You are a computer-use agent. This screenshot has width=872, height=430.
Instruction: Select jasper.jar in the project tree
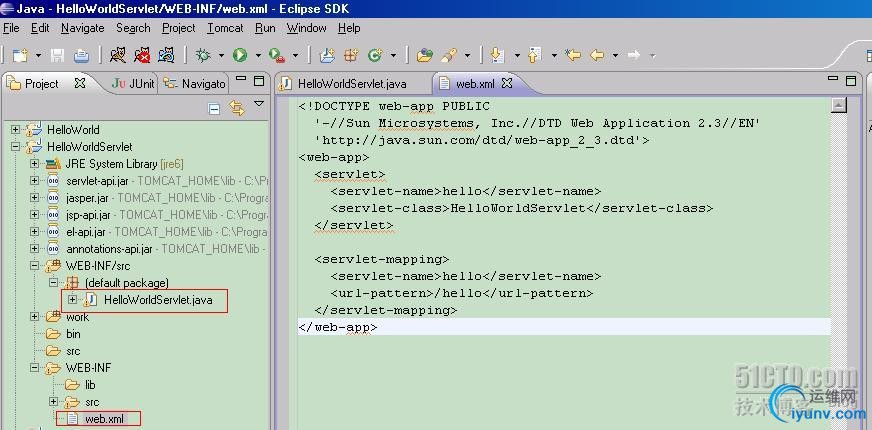87,197
